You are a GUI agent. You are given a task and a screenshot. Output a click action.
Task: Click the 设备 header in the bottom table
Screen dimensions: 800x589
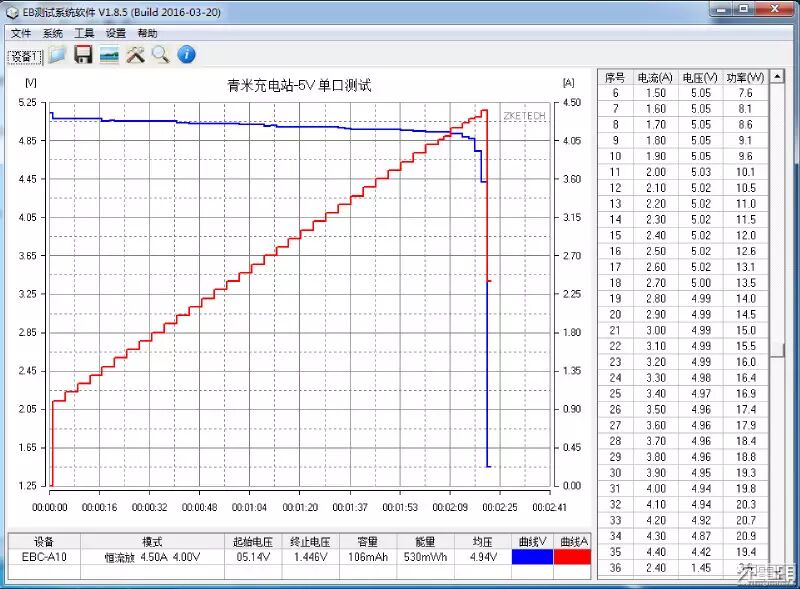point(44,542)
